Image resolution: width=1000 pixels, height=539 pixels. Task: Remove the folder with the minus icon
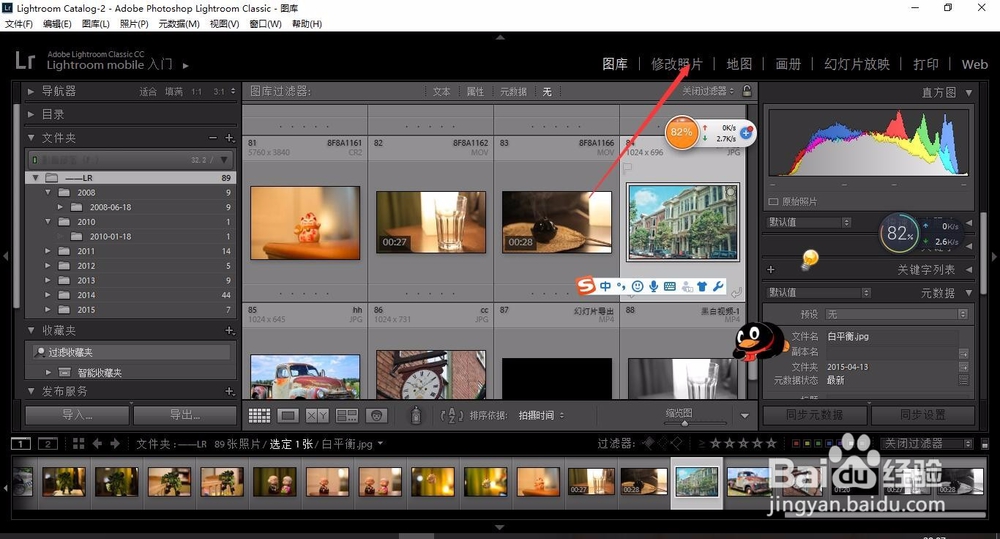tap(213, 138)
